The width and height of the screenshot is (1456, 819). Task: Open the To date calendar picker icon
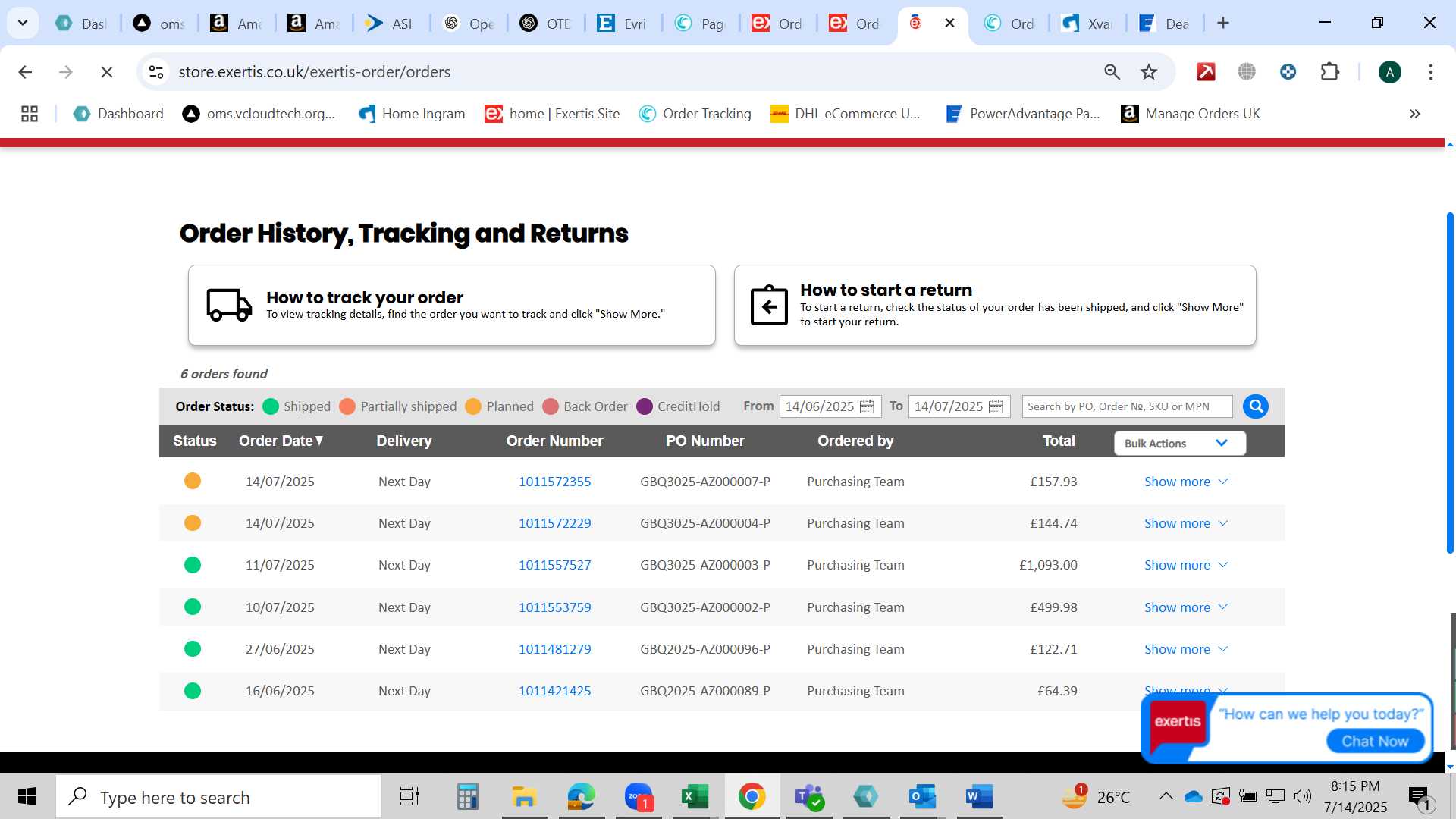click(x=996, y=406)
